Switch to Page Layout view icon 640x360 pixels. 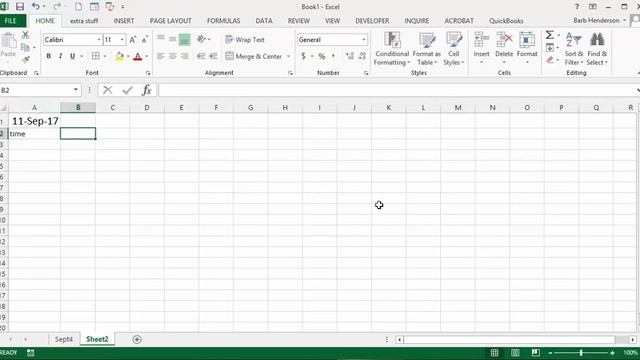(x=515, y=353)
